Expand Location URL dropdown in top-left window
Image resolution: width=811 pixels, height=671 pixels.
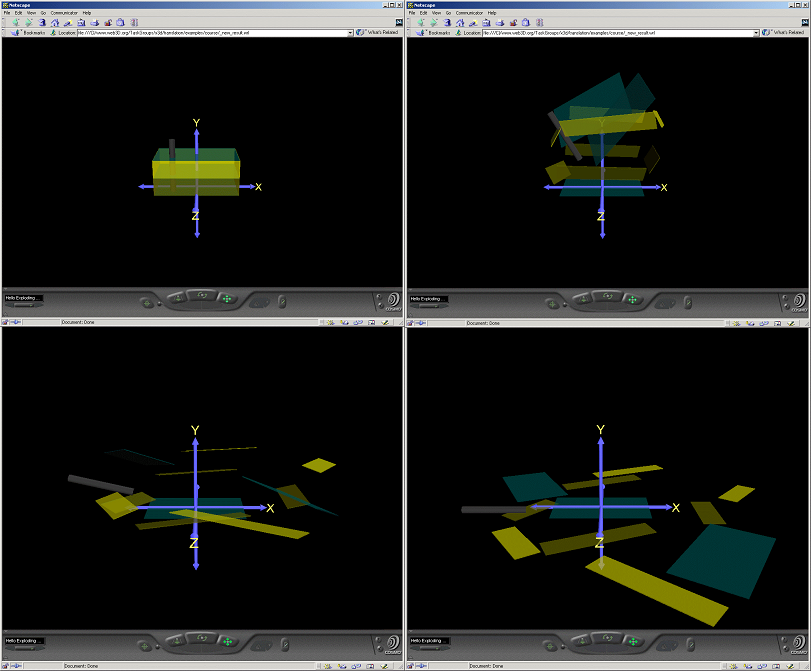click(x=350, y=33)
